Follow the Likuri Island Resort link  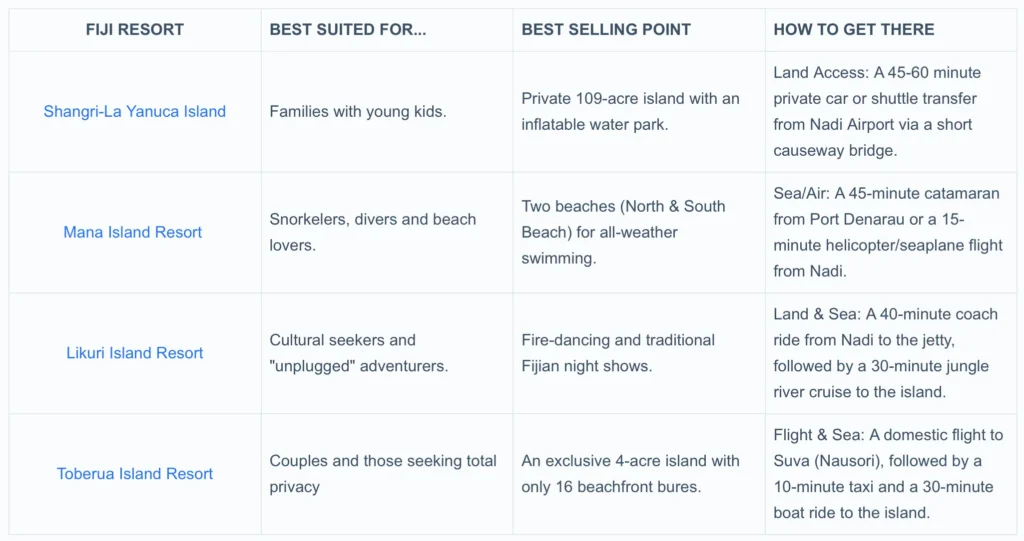coord(134,353)
